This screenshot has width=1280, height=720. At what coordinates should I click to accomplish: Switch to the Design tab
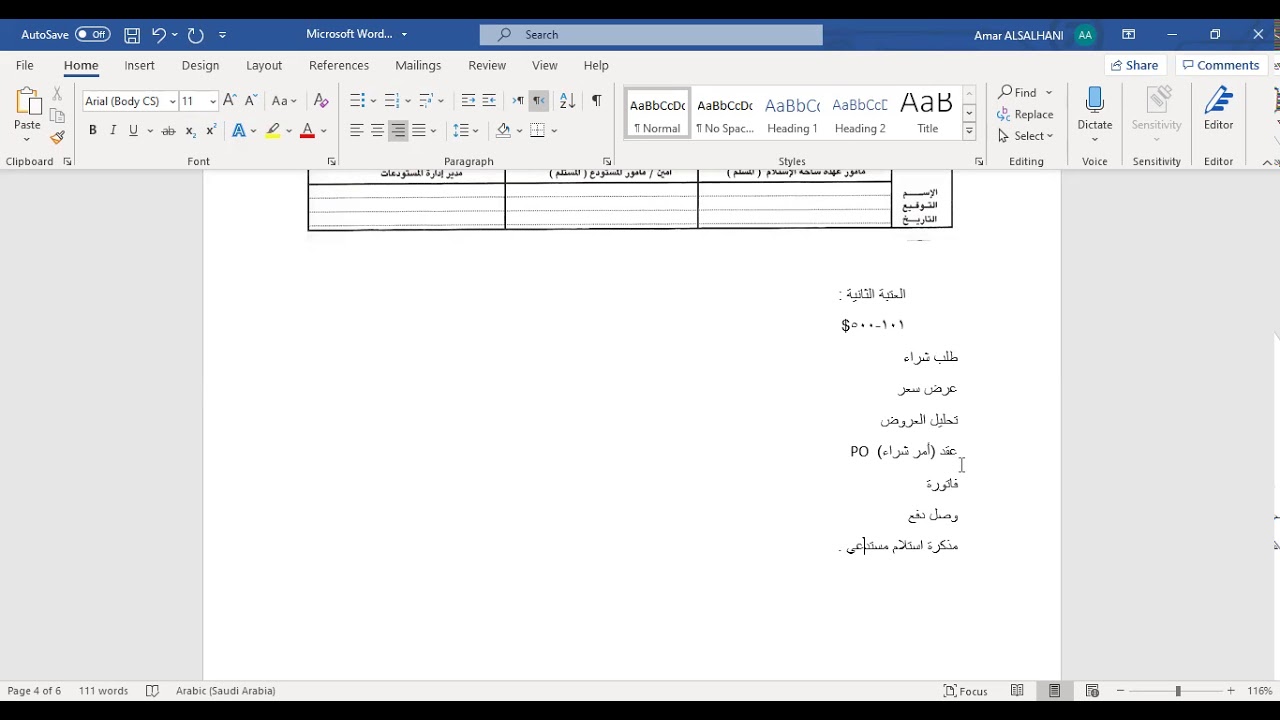200,65
